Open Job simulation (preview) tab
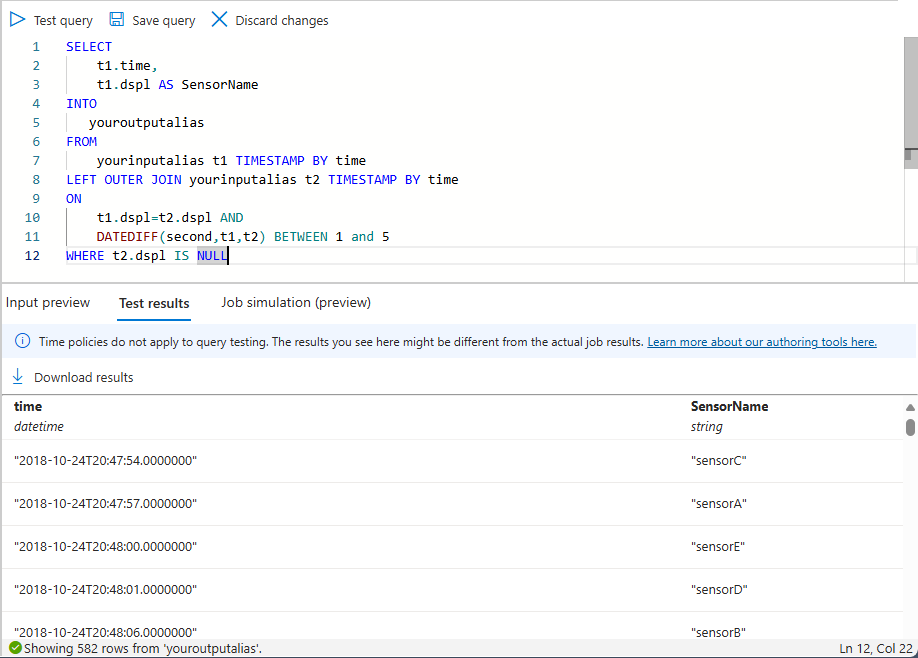918x658 pixels. 296,303
